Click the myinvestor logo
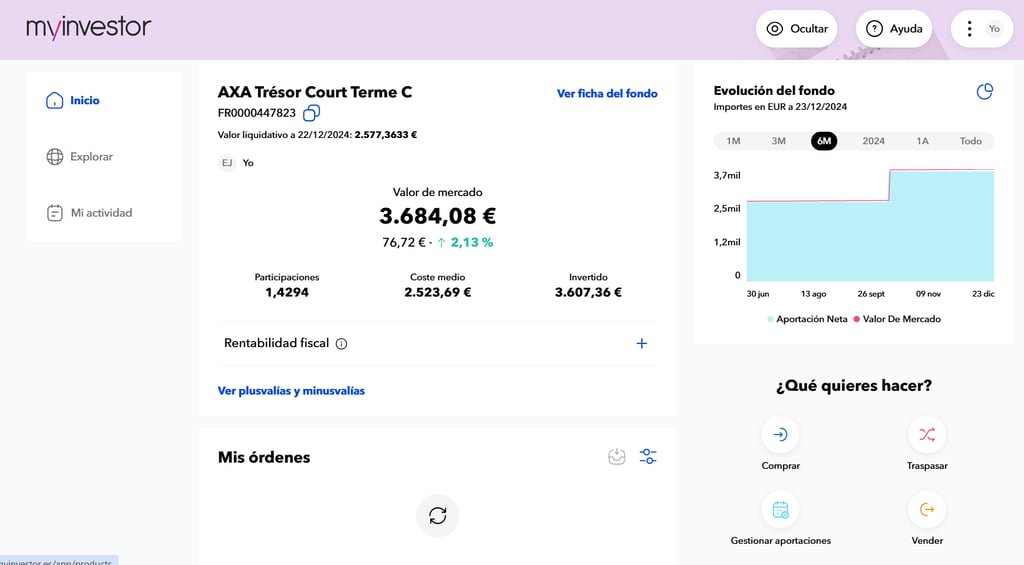 (88, 28)
